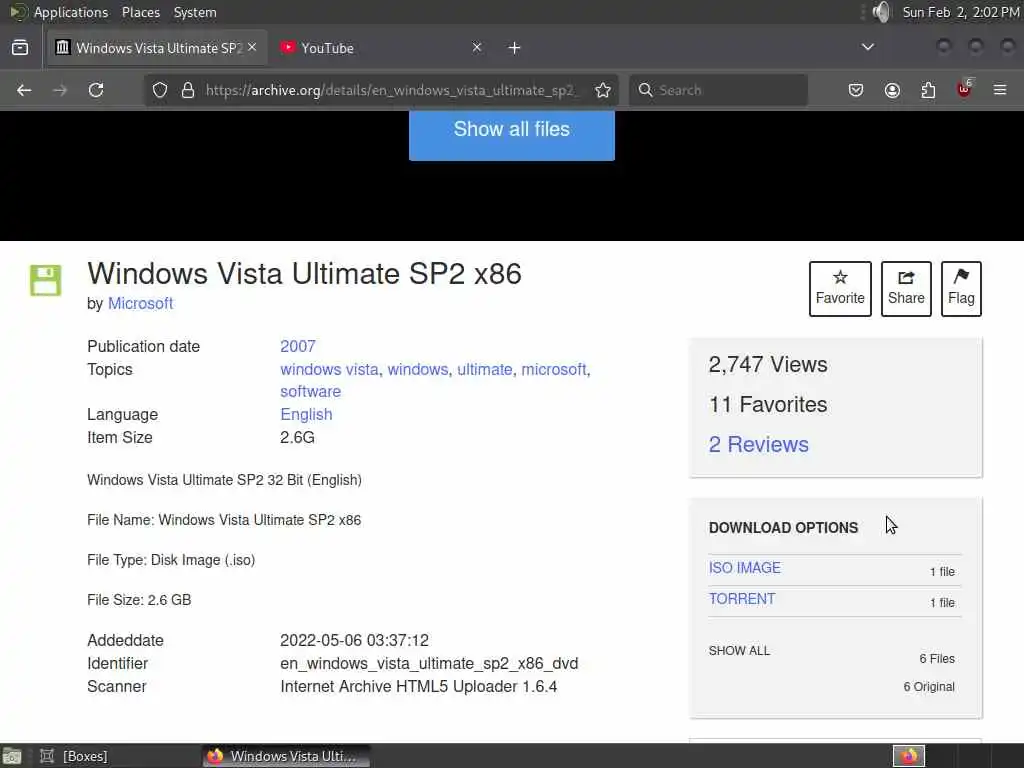Close the Windows Vista Ultimate SP2 tab
The height and width of the screenshot is (768, 1024).
252,47
